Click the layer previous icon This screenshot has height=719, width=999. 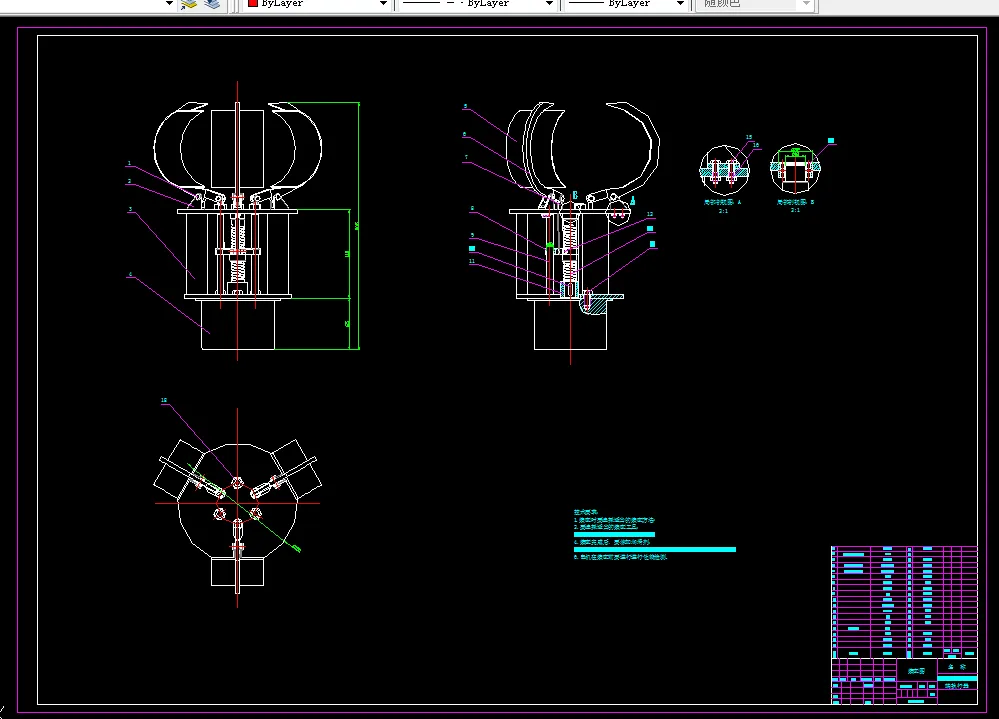pyautogui.click(x=212, y=4)
